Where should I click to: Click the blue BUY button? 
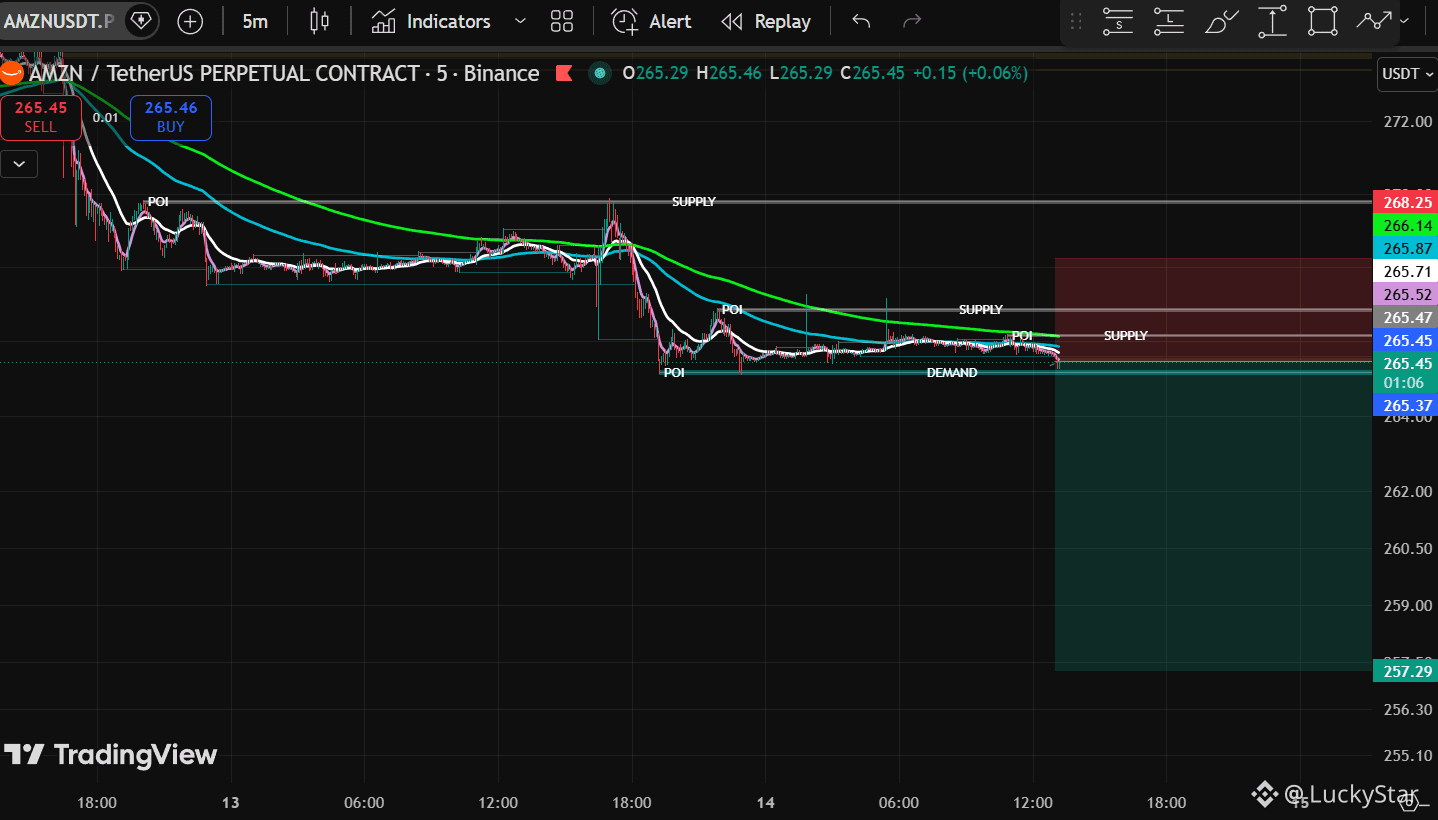point(171,117)
